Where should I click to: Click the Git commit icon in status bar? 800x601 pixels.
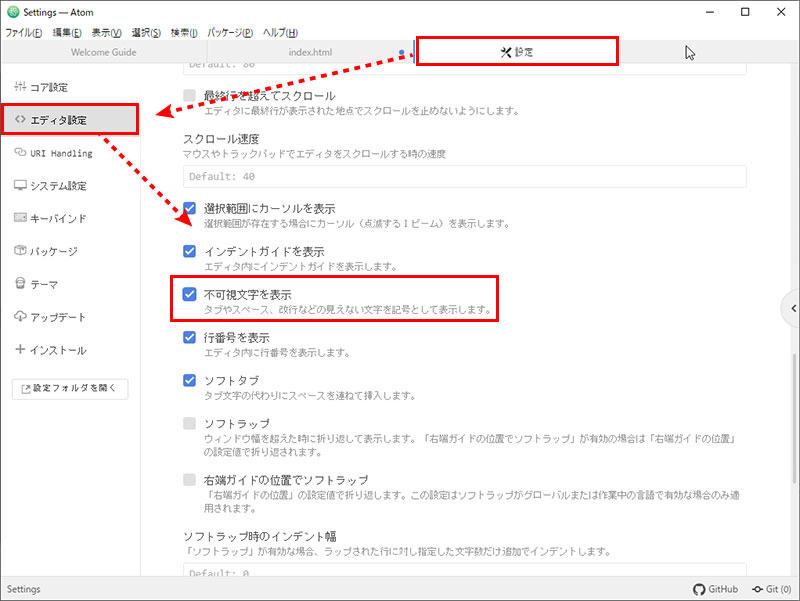coord(757,589)
